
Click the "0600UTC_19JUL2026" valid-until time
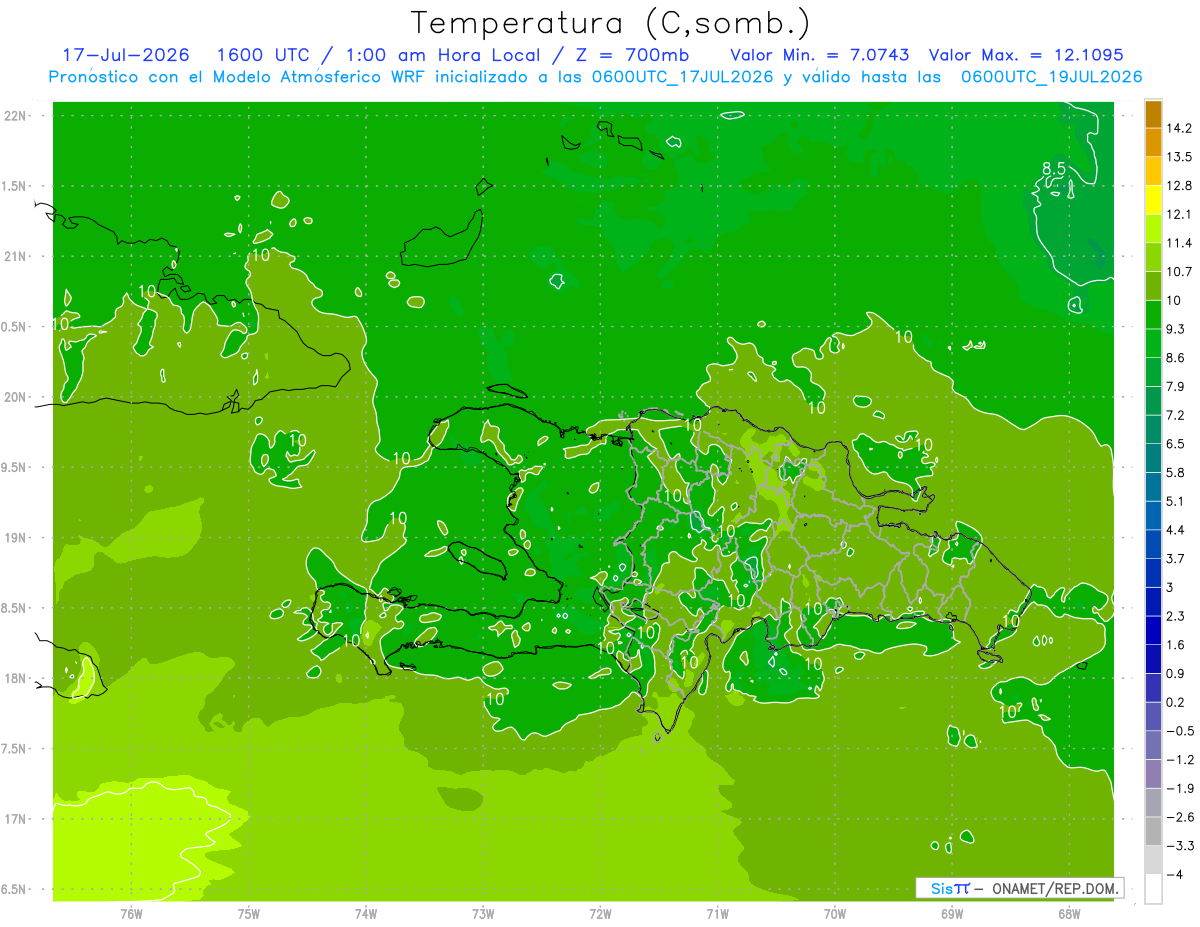pos(1051,77)
